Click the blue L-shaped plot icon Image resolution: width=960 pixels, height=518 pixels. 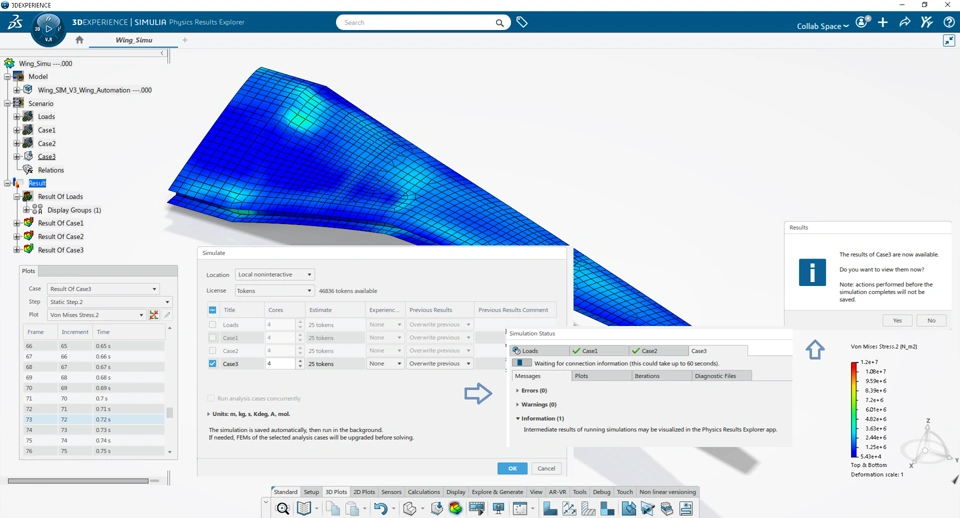coord(550,508)
